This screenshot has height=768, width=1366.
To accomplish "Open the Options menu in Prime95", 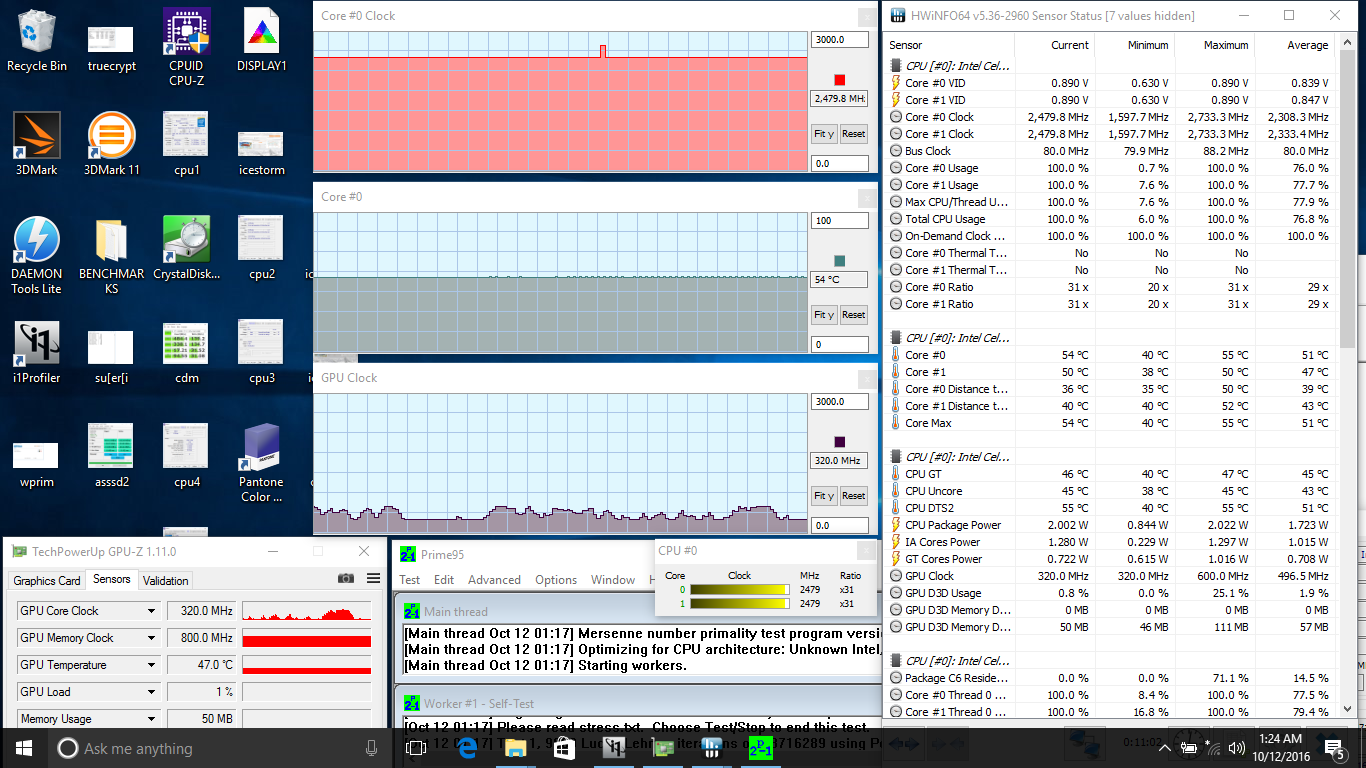I will [556, 580].
